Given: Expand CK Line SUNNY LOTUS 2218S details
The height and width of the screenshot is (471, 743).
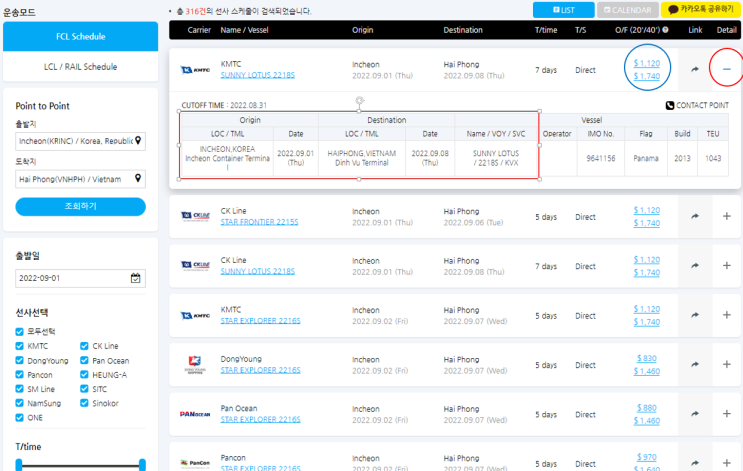Looking at the screenshot, I should point(726,265).
